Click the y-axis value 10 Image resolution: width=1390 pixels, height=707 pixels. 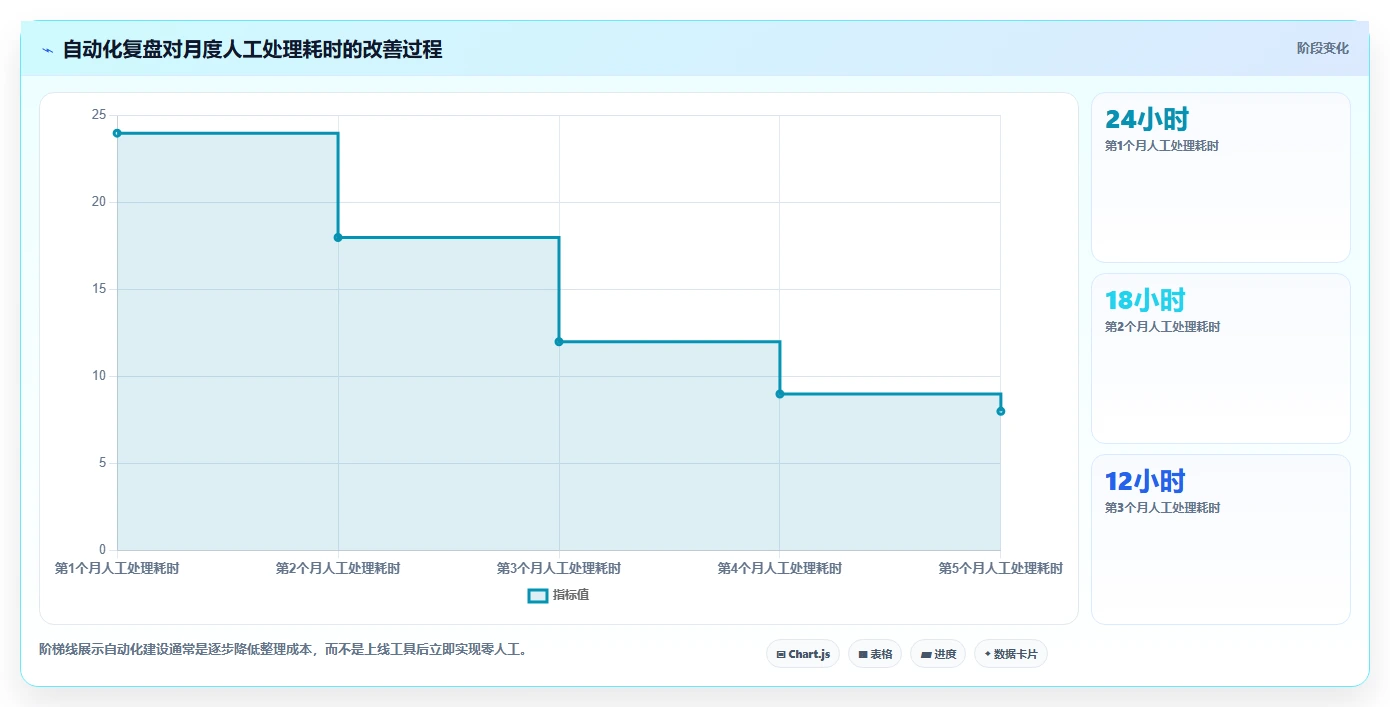pos(98,376)
